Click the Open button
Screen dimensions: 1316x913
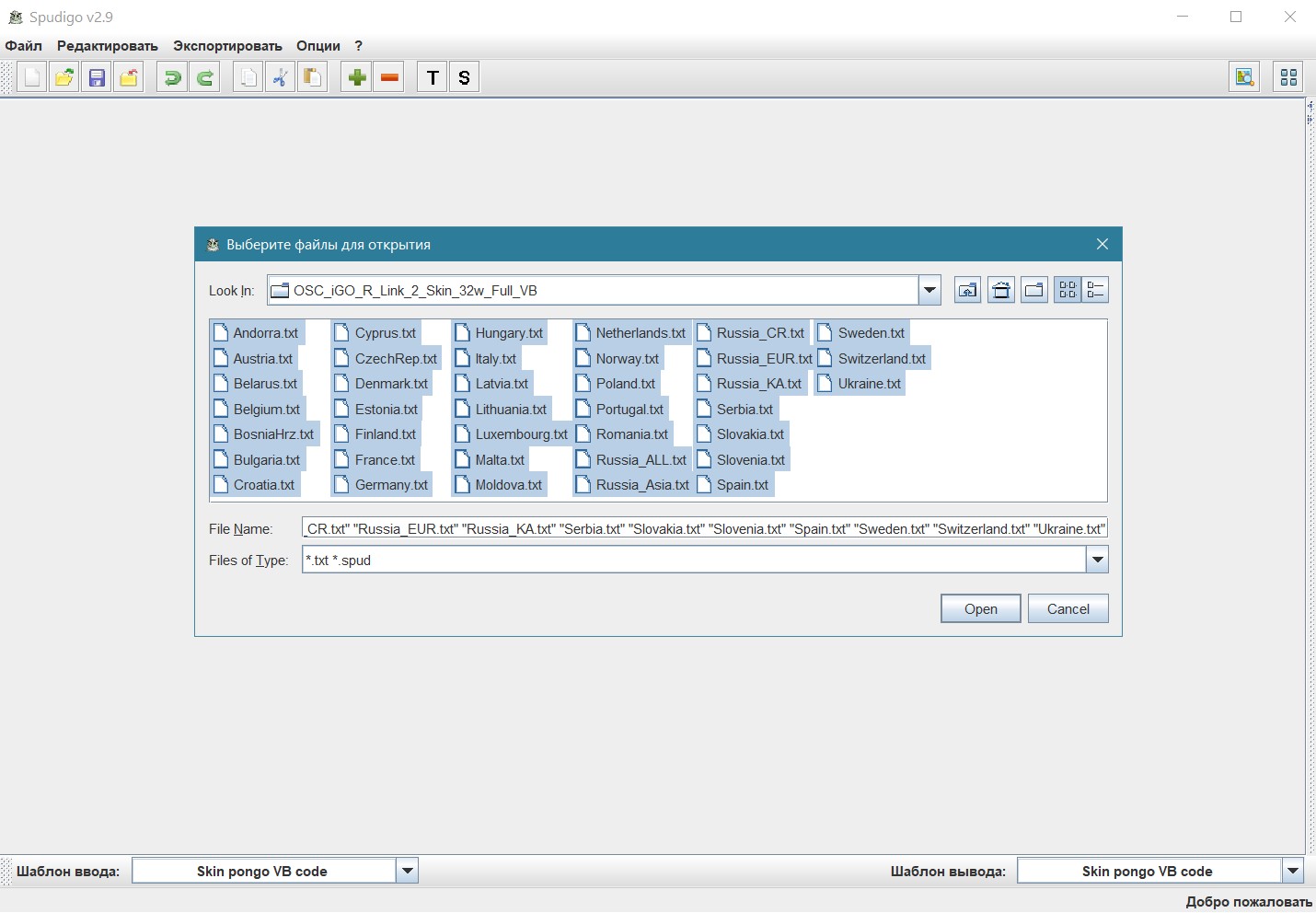pos(980,608)
